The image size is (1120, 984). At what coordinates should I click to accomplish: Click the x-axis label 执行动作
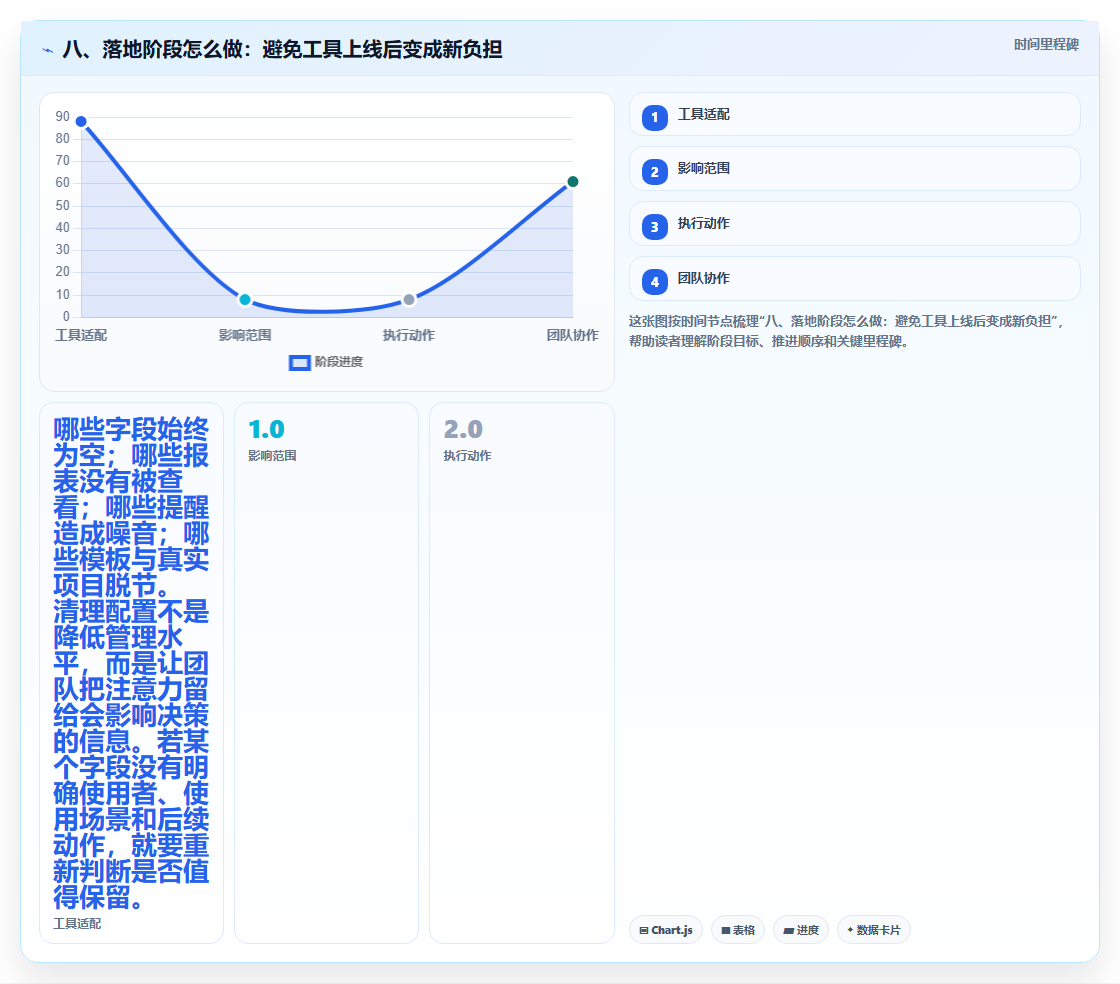point(409,335)
